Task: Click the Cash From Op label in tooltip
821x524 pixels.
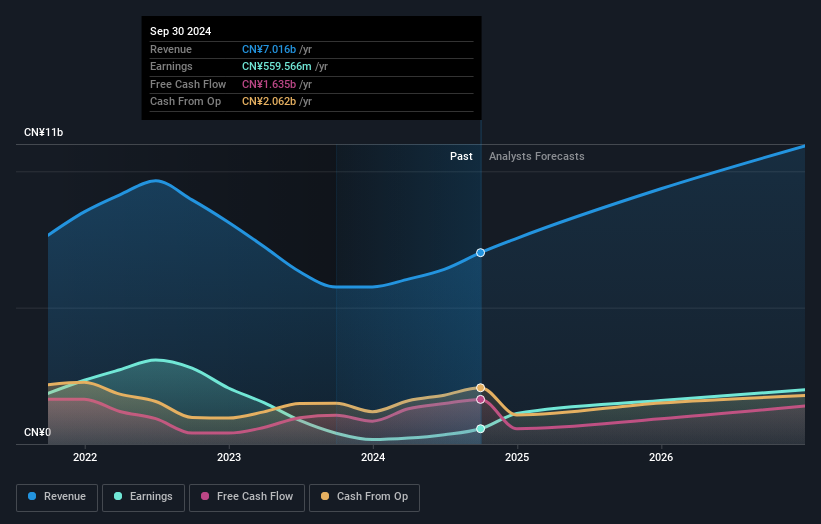Action: (x=185, y=102)
